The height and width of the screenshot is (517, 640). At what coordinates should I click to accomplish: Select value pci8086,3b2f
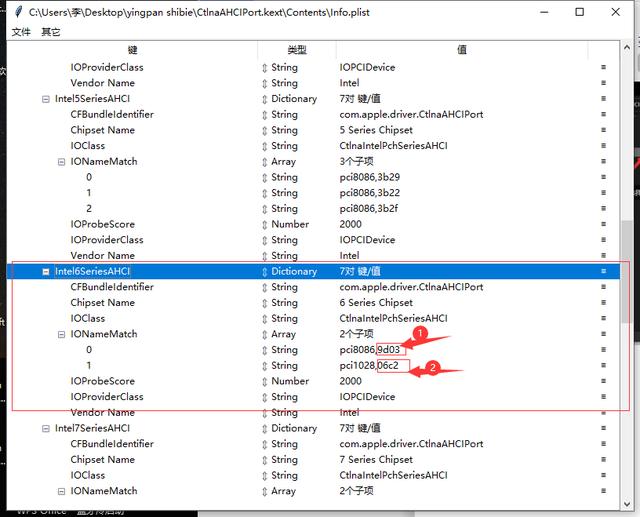click(369, 209)
